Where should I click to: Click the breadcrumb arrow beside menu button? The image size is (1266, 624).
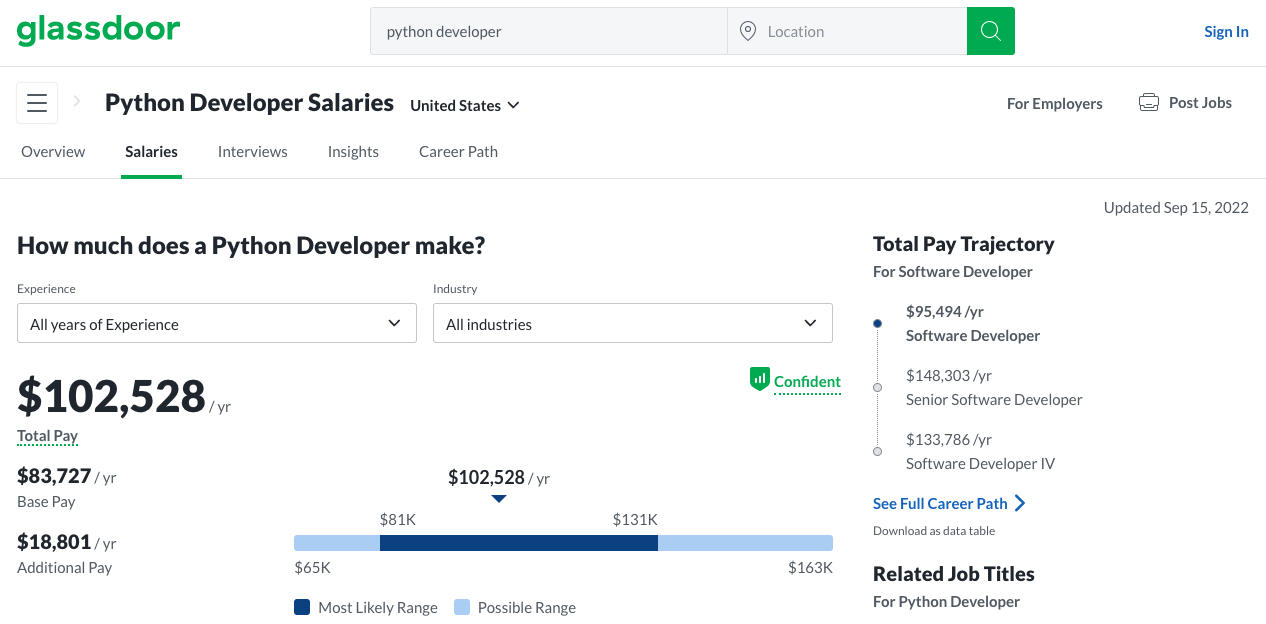pyautogui.click(x=77, y=102)
